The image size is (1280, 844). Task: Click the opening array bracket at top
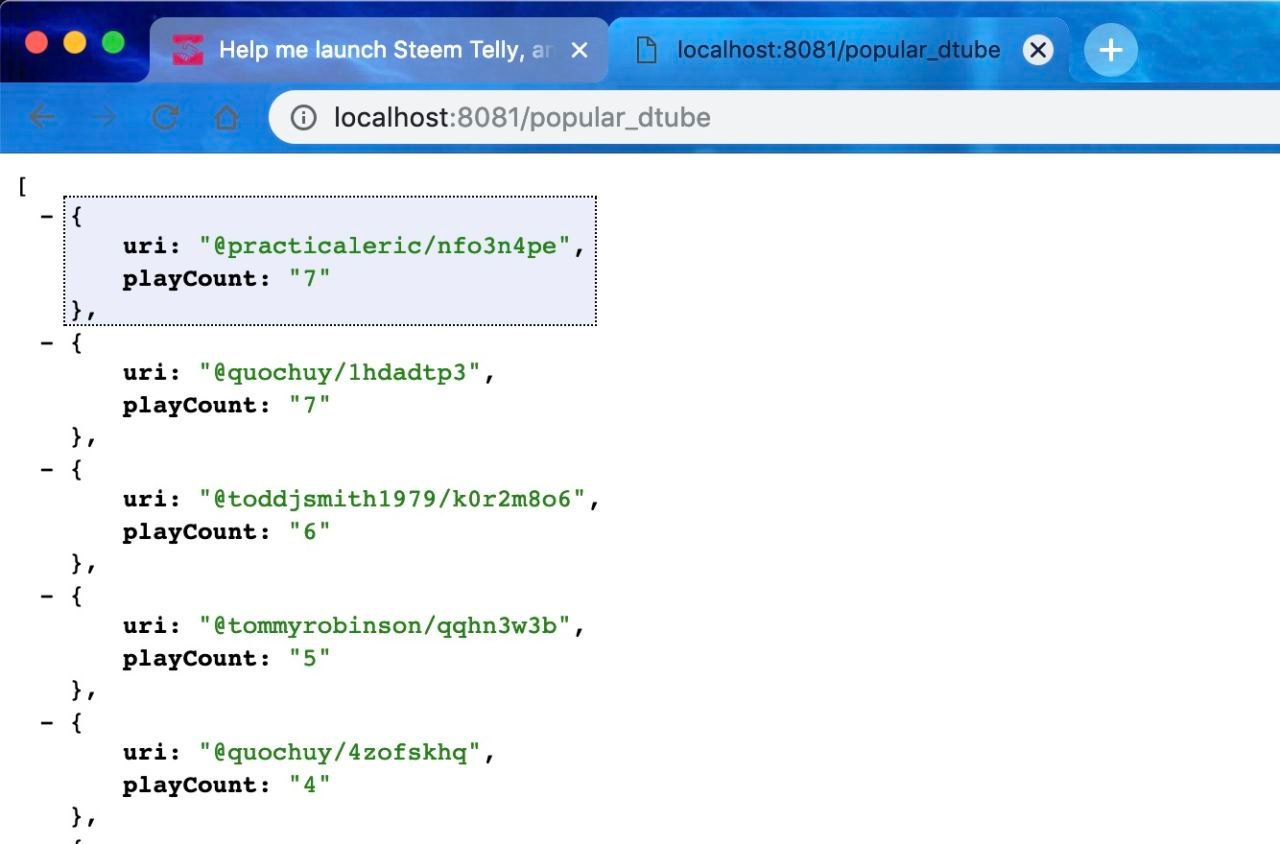22,186
